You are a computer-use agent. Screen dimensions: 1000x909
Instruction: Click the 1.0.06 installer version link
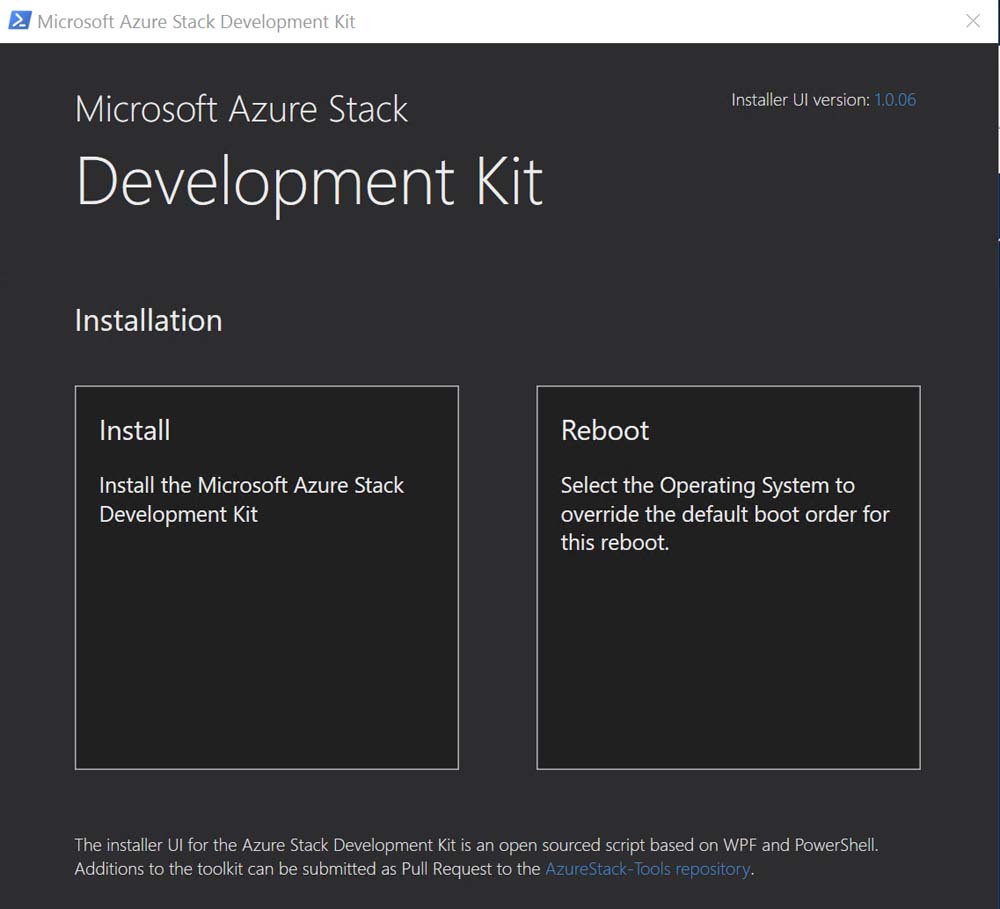[895, 100]
